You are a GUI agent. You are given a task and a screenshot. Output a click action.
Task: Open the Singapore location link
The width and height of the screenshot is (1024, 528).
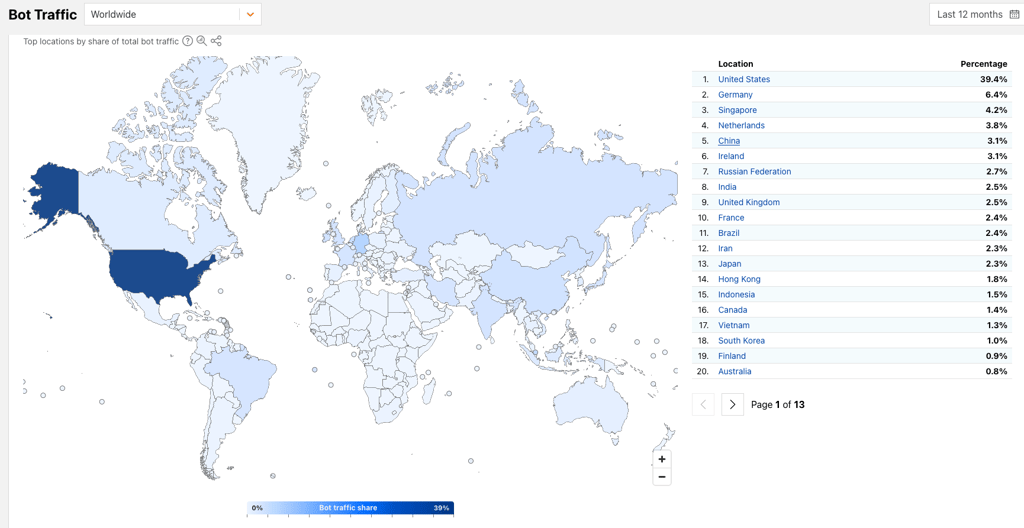coord(737,110)
